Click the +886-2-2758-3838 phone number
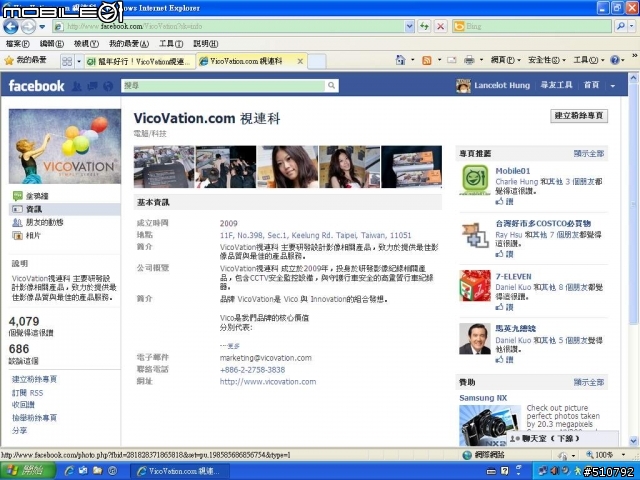The image size is (640, 480). click(x=252, y=370)
